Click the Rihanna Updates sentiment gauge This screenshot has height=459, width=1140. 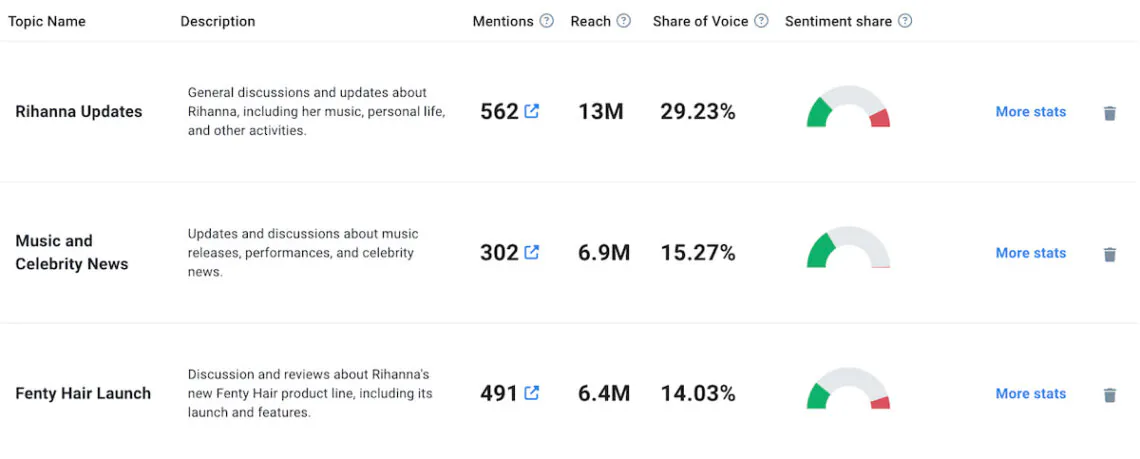pos(848,108)
